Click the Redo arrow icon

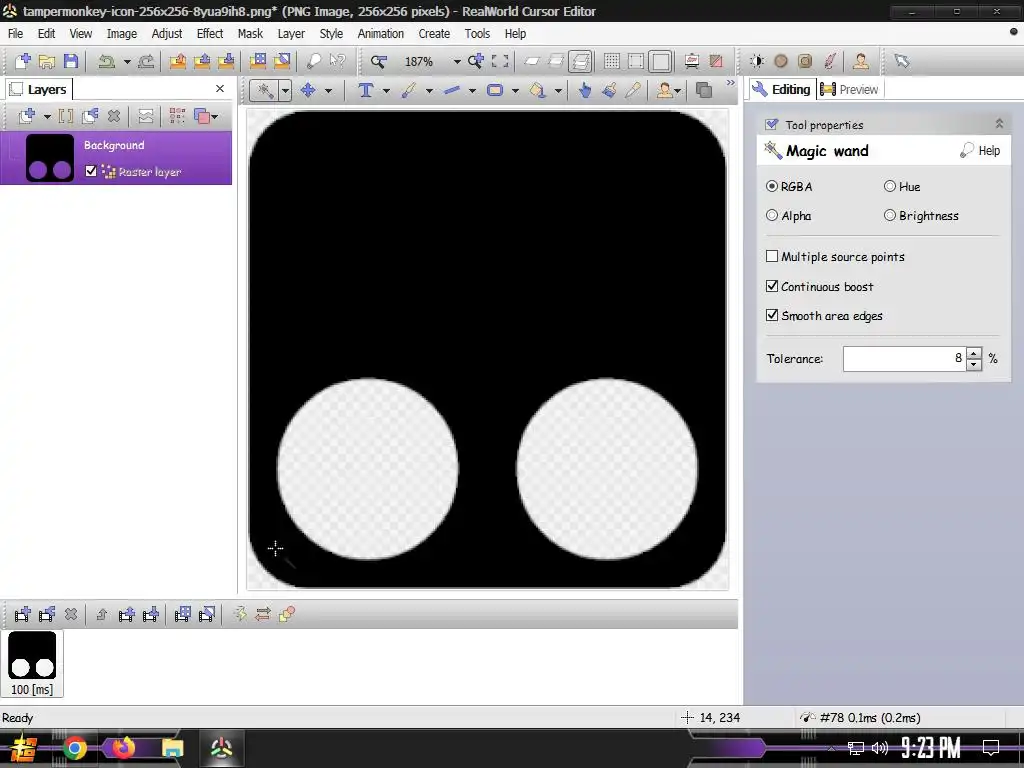pos(147,61)
